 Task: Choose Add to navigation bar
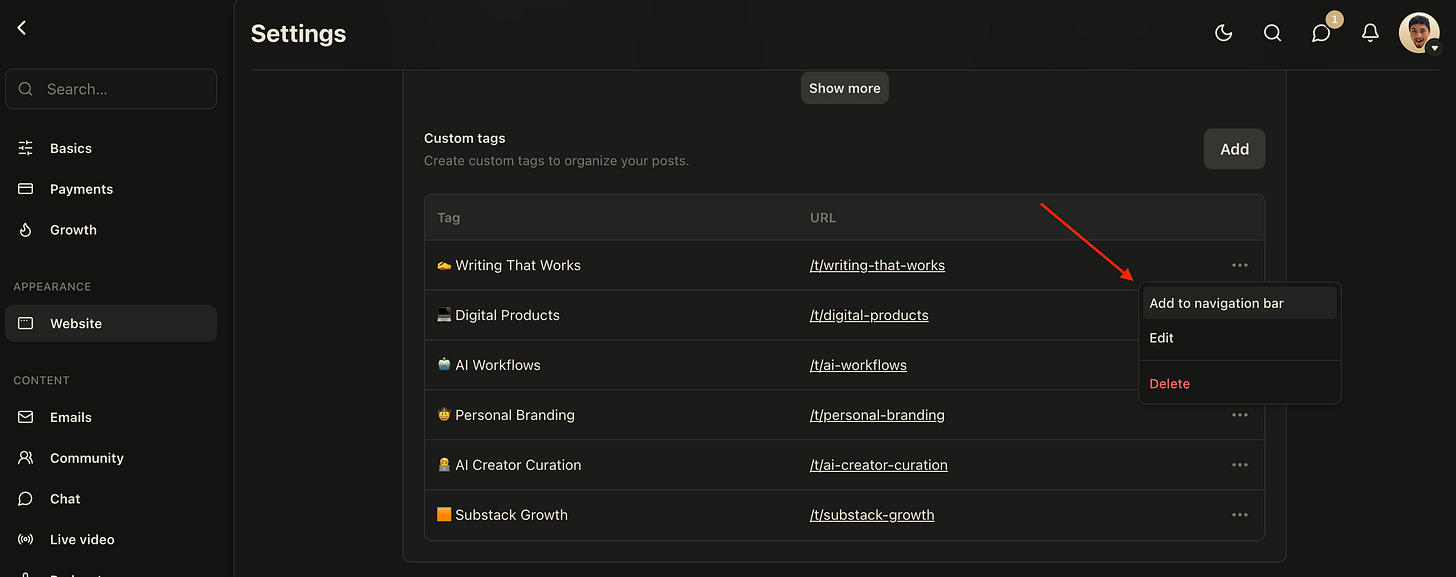(x=1240, y=303)
